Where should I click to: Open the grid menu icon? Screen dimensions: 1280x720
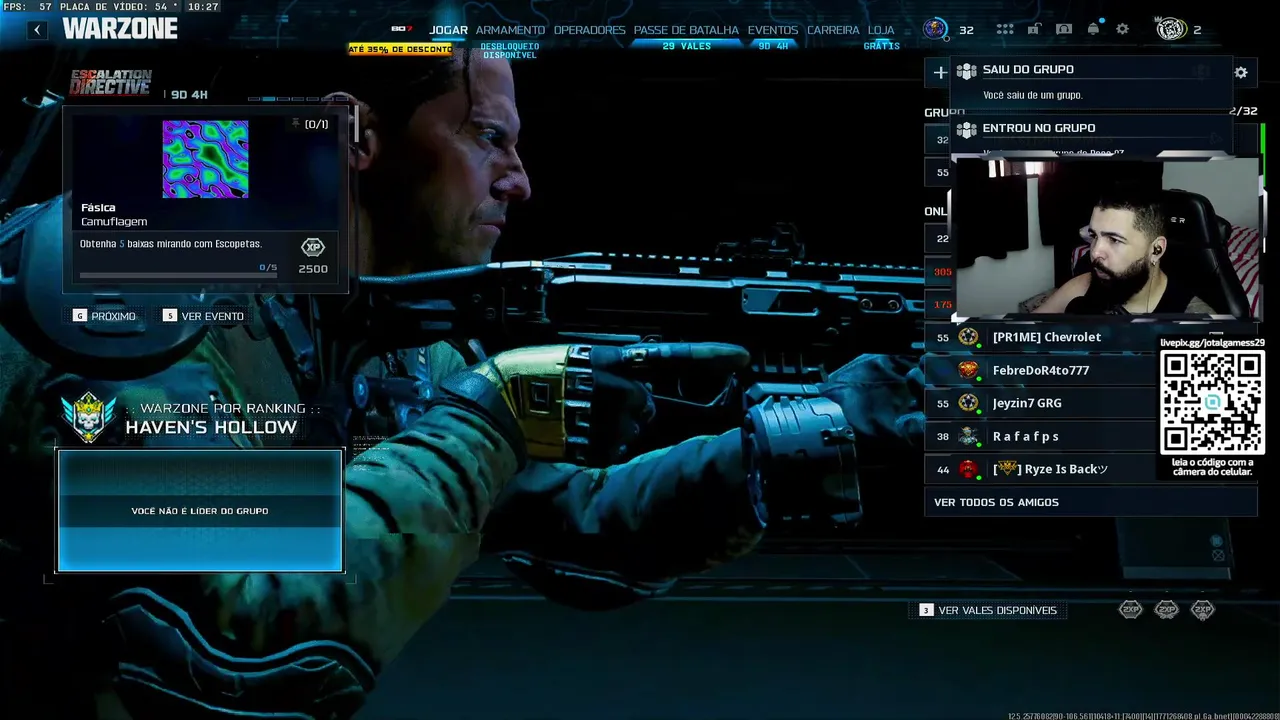point(1004,29)
